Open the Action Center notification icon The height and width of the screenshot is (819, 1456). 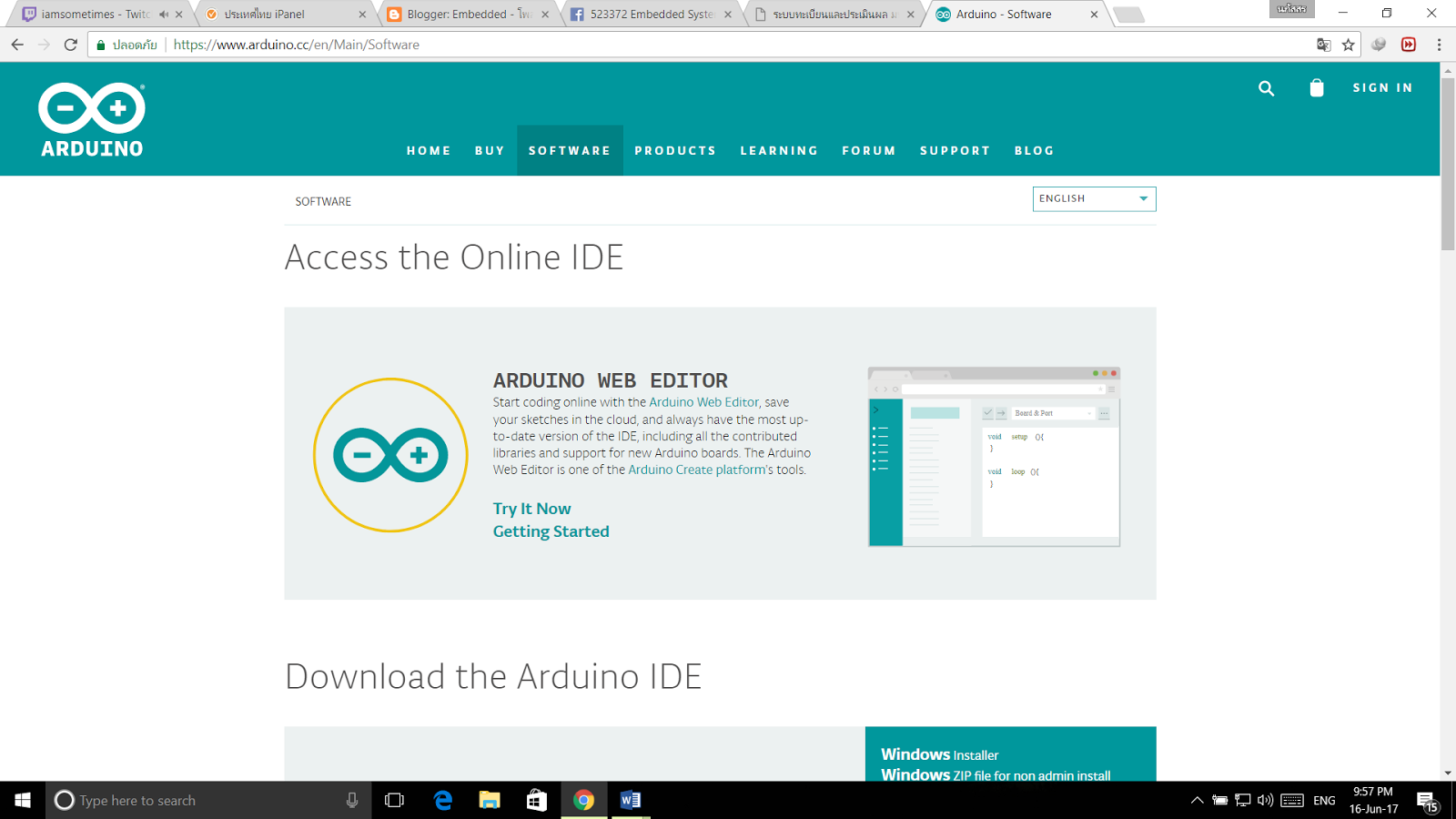1427,801
